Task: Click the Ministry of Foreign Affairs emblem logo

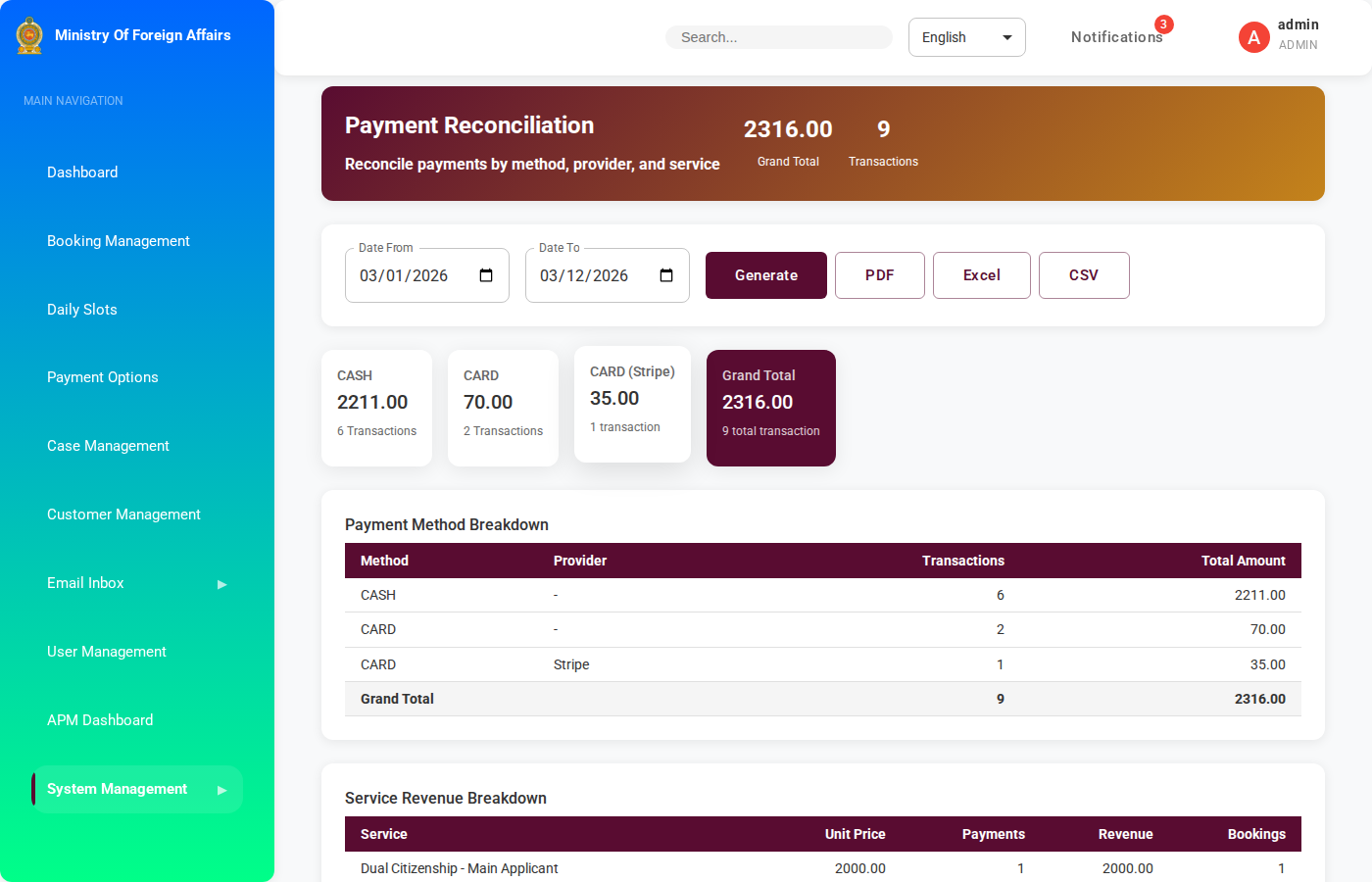Action: 29,35
